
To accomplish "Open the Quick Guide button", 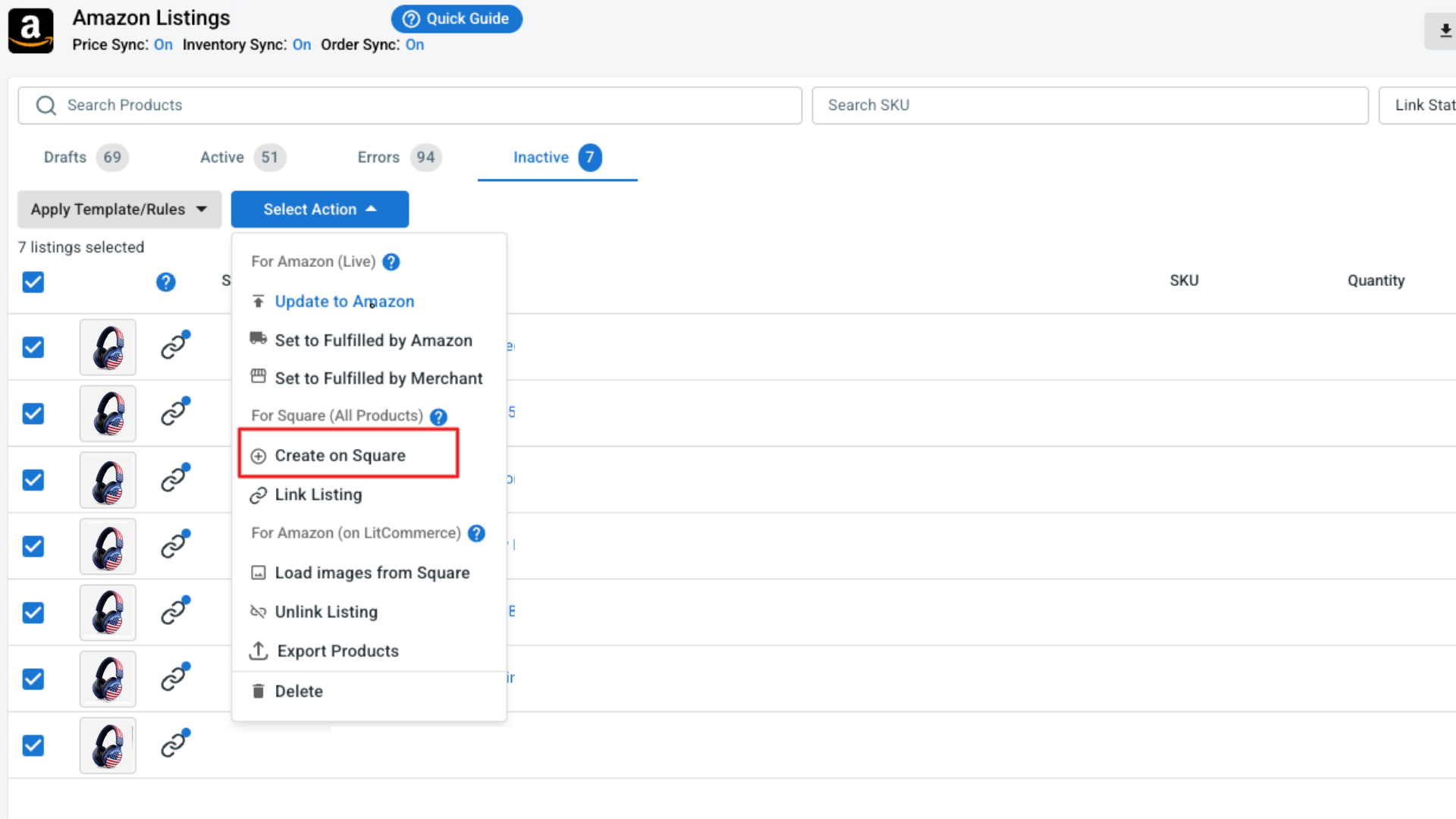I will click(457, 19).
